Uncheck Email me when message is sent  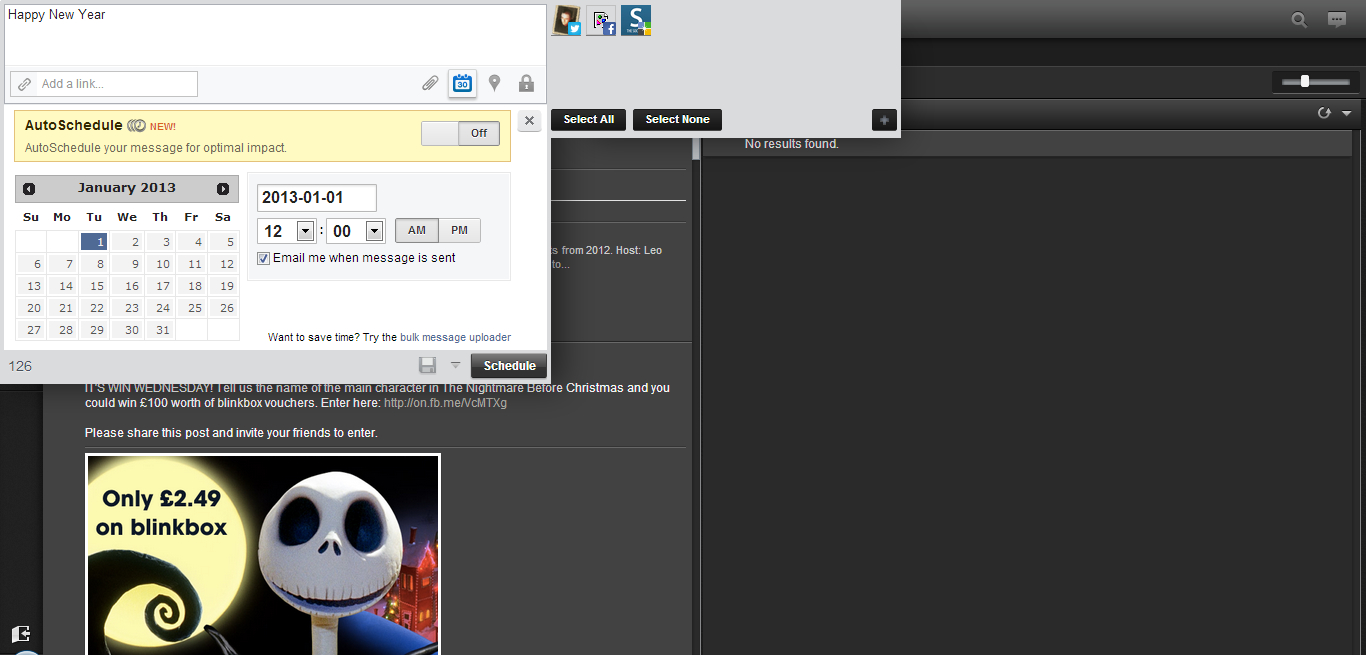pos(264,258)
